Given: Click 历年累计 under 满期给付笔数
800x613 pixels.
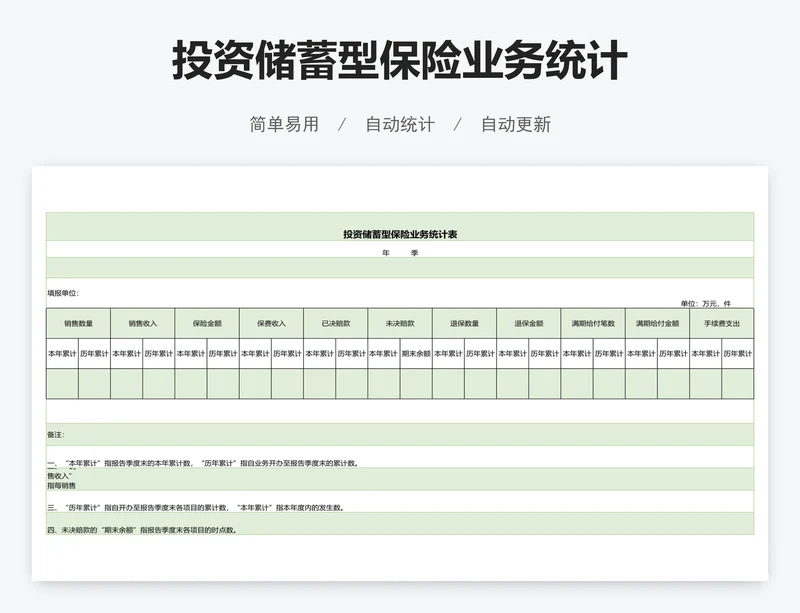Looking at the screenshot, I should (609, 353).
